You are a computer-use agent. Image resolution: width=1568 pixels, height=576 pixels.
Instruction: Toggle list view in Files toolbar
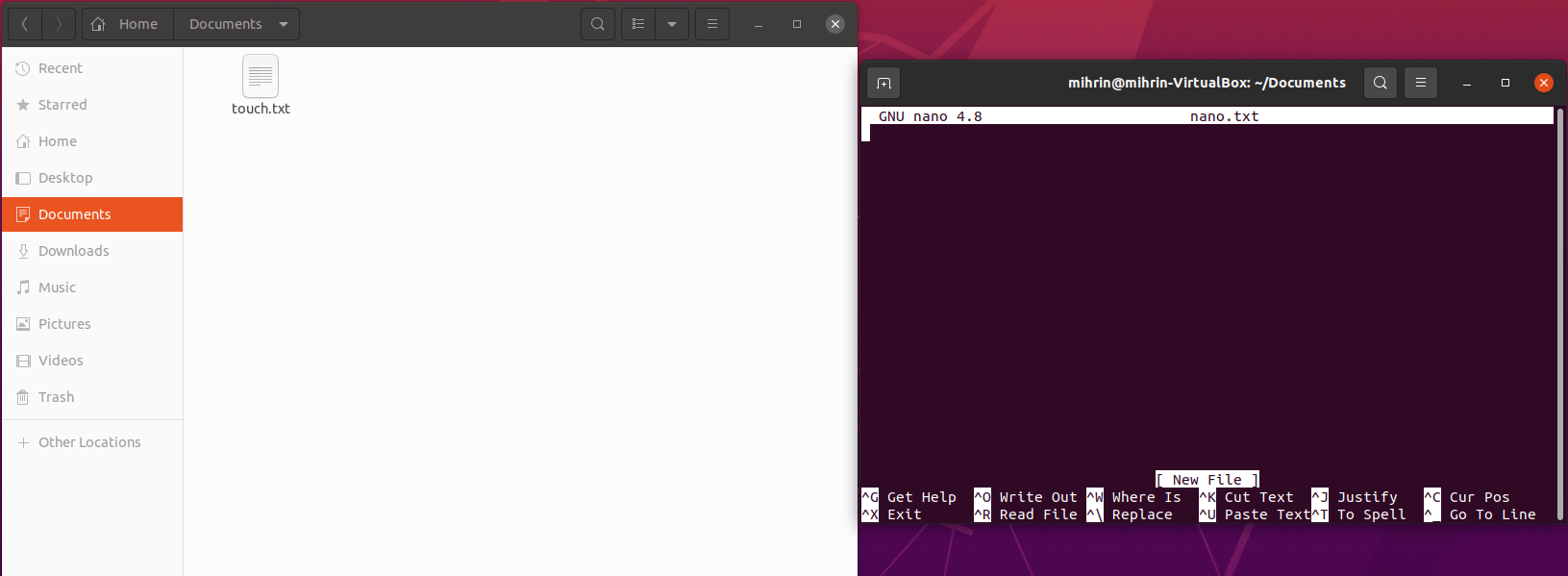tap(638, 24)
